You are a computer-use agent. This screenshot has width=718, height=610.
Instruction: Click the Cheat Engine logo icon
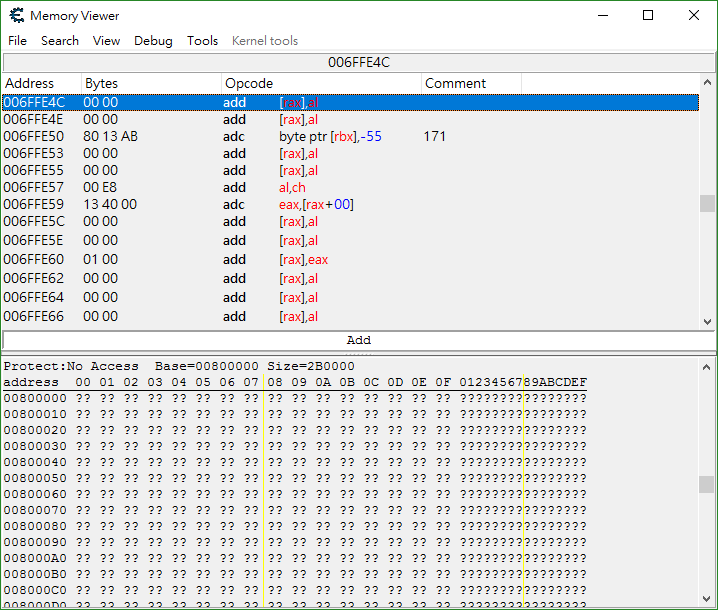click(x=17, y=15)
